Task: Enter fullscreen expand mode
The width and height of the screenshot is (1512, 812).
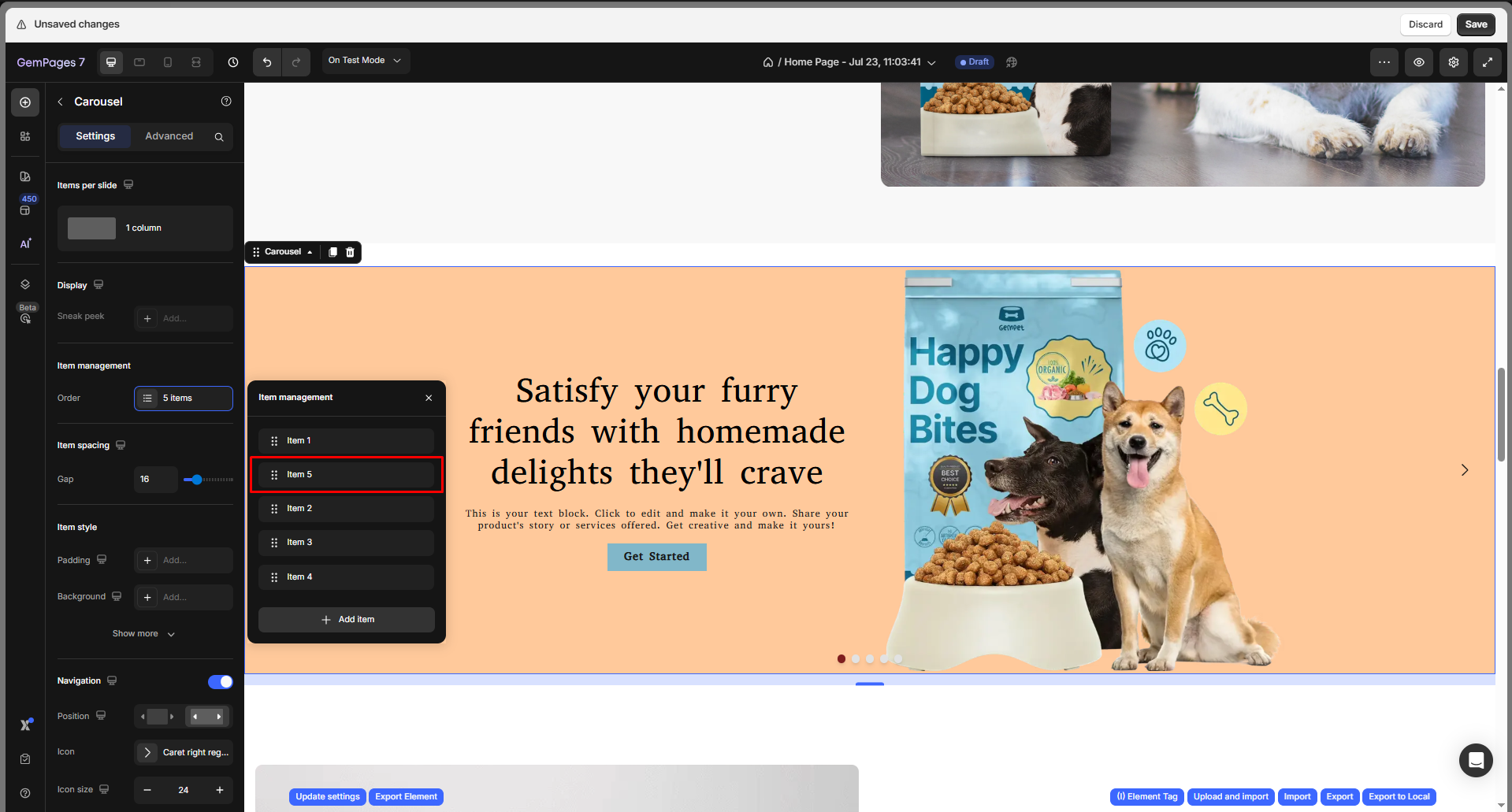Action: tap(1488, 62)
